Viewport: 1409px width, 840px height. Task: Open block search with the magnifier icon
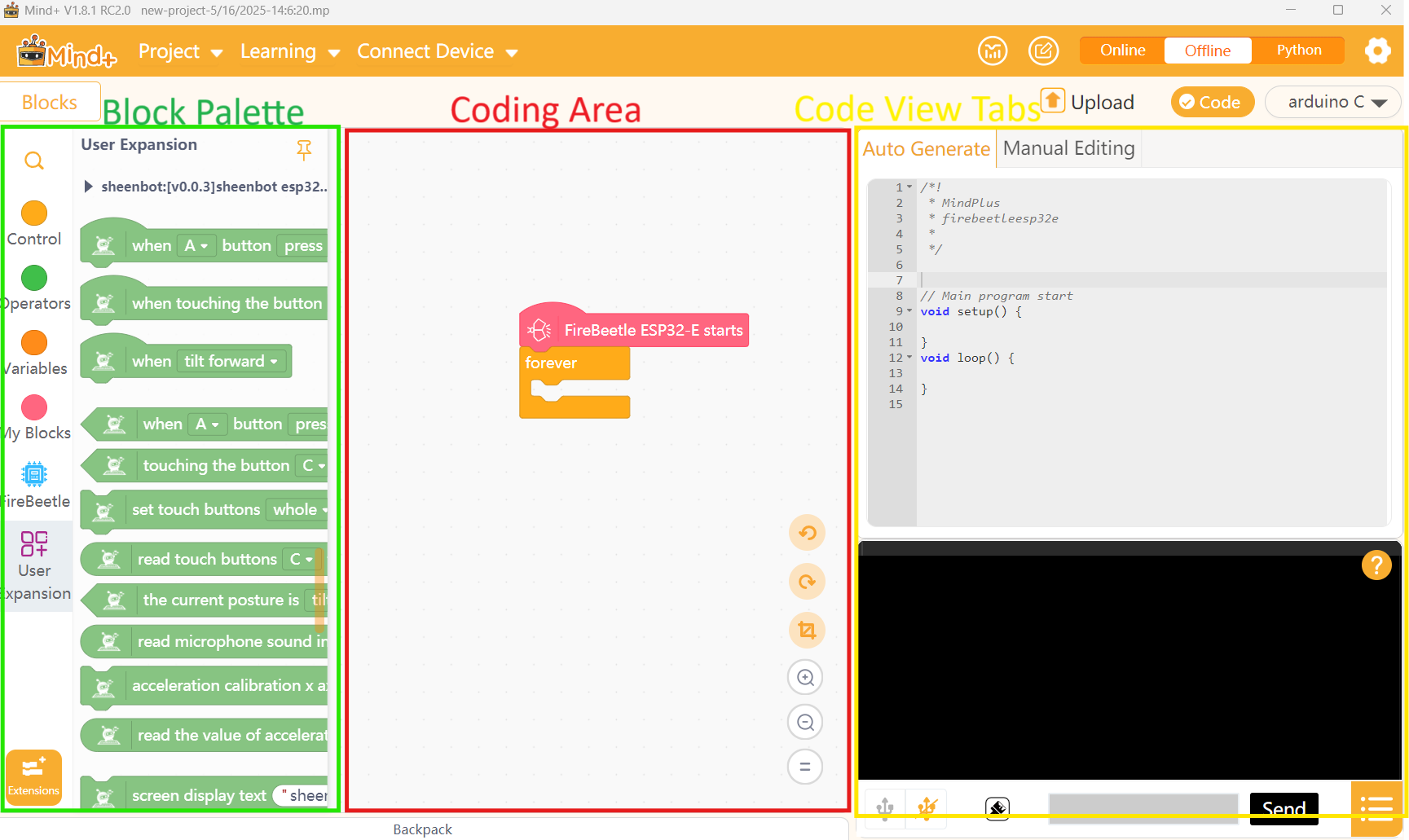pos(34,161)
